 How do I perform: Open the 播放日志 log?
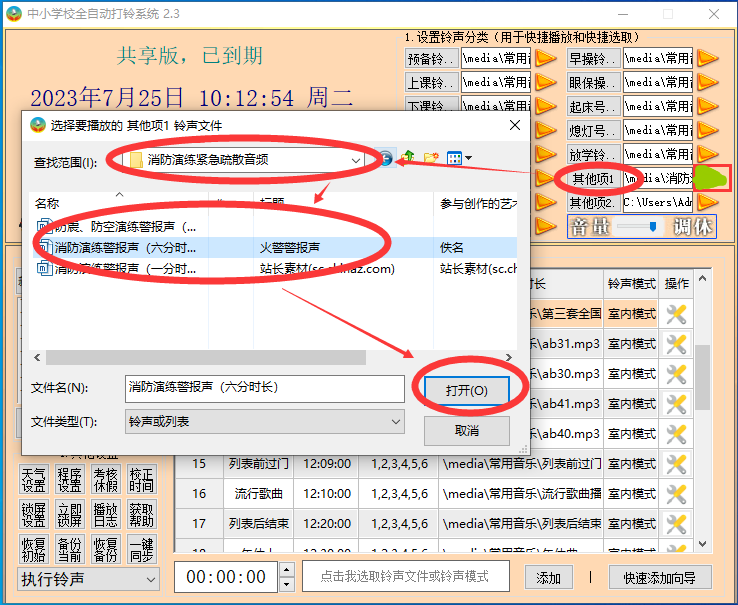(x=106, y=514)
